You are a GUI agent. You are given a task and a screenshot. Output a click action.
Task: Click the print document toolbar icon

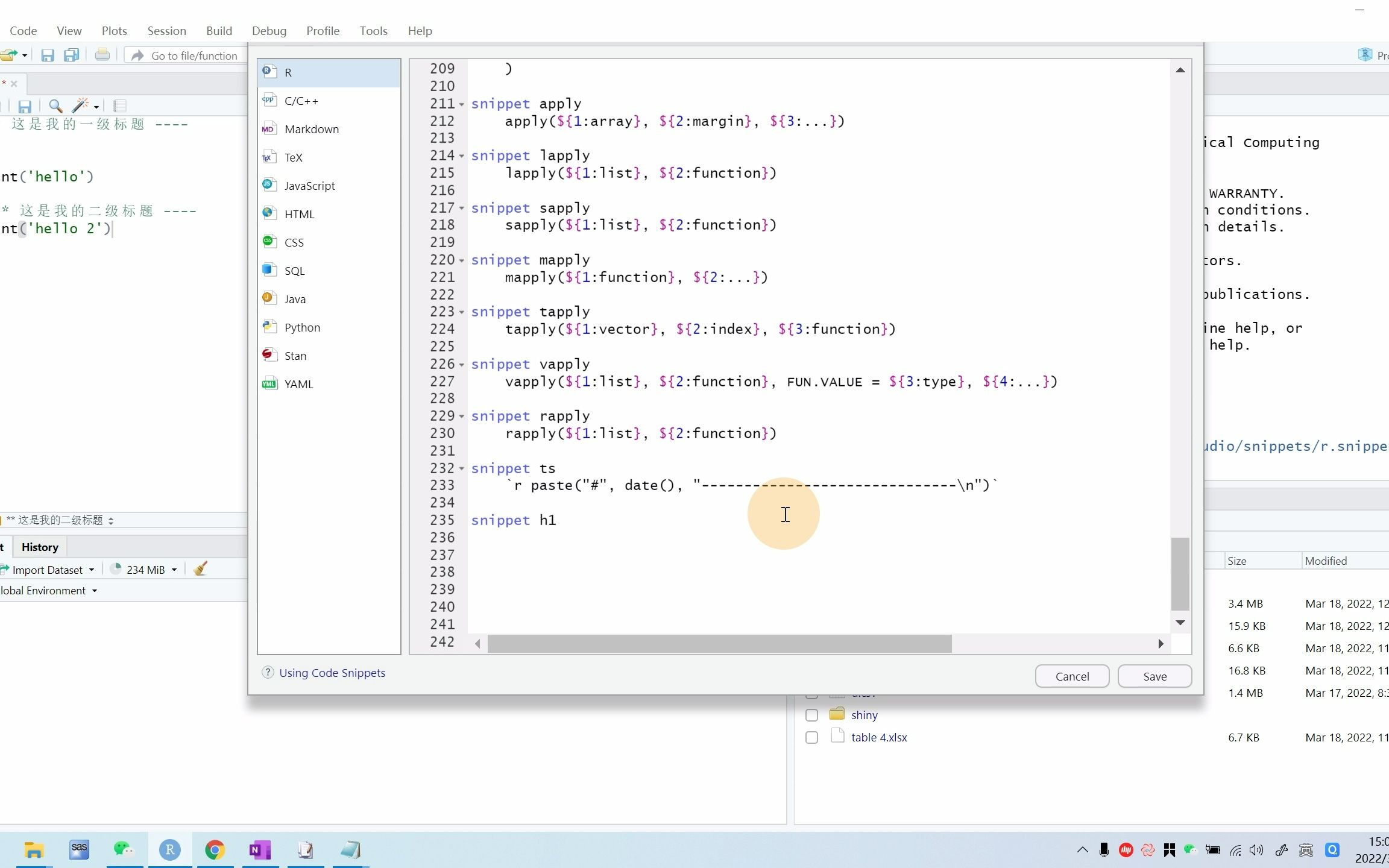102,55
